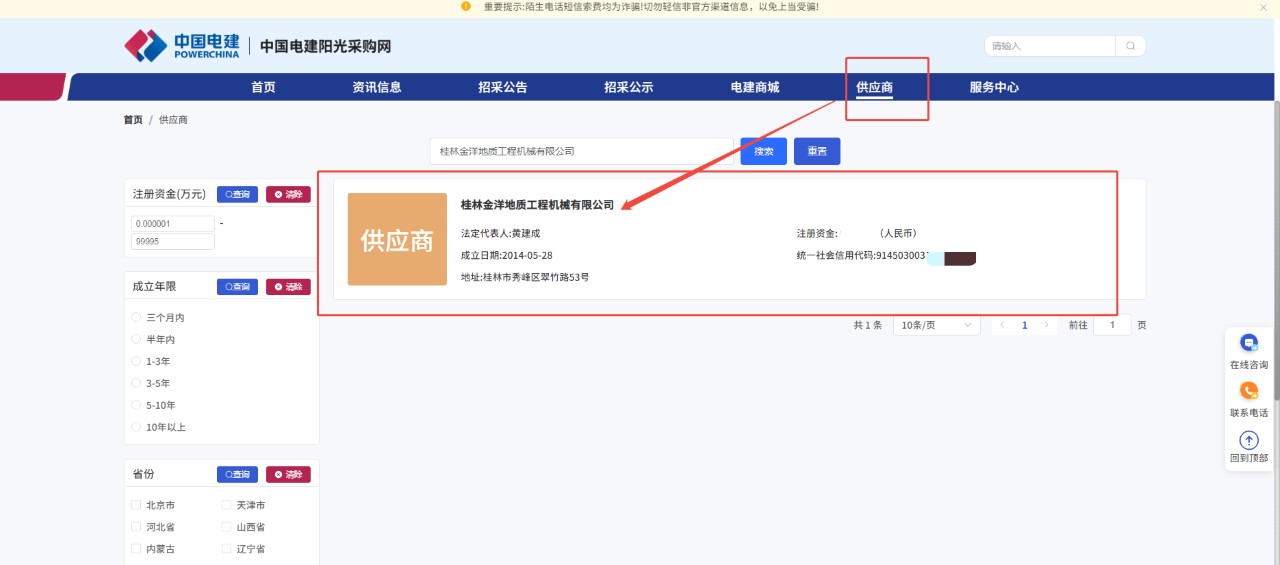Click address 桂林市秀峰区翠竹路53号 text

pyautogui.click(x=536, y=277)
